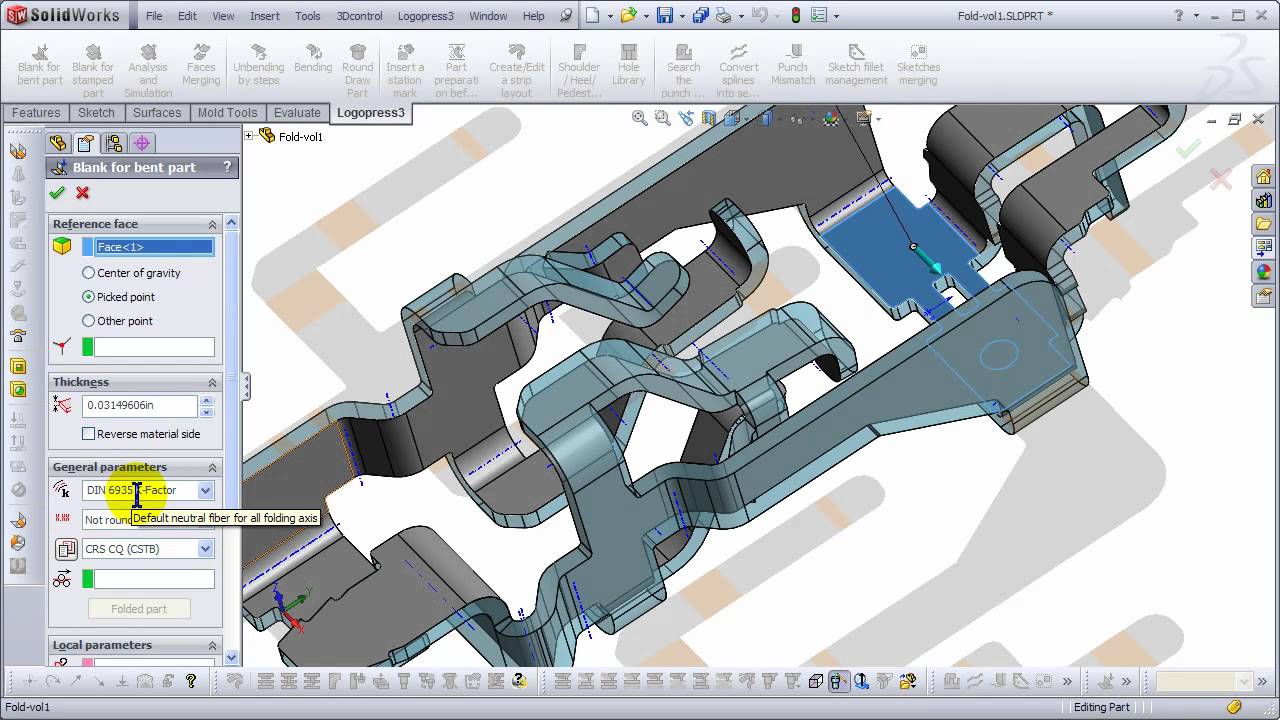Open the Insert menu
The width and height of the screenshot is (1280, 720).
(265, 16)
